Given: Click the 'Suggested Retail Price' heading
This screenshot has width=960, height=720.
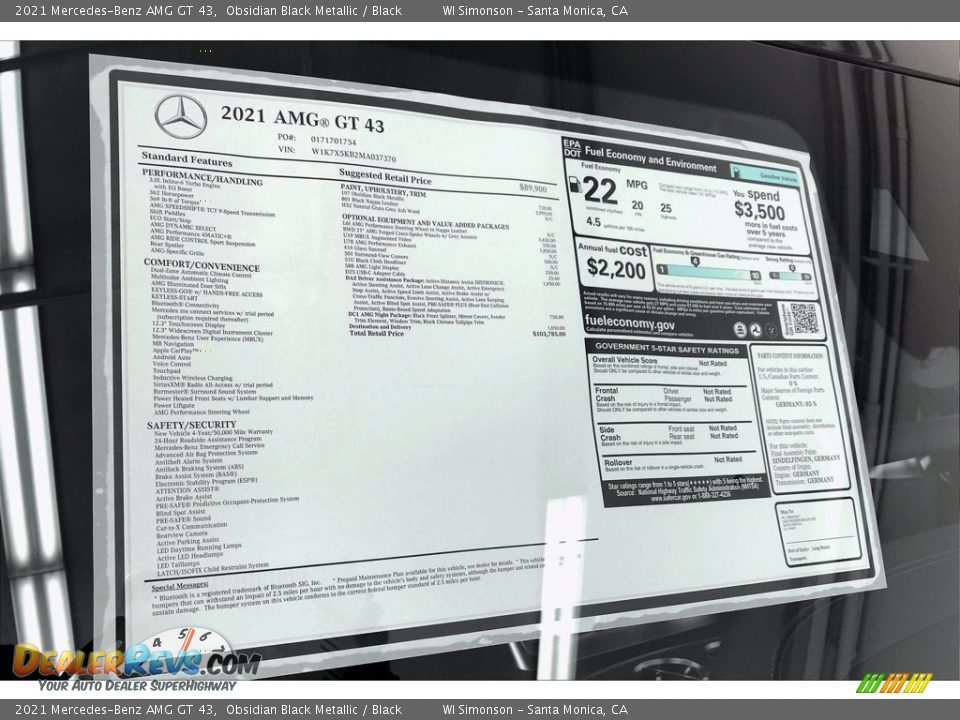Looking at the screenshot, I should [x=385, y=177].
